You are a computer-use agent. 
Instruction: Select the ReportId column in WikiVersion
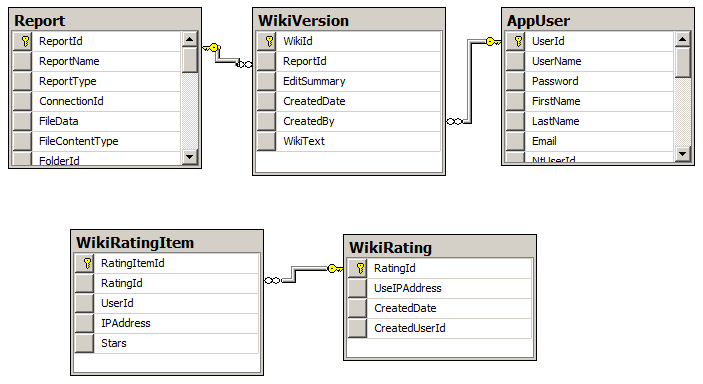tap(349, 61)
